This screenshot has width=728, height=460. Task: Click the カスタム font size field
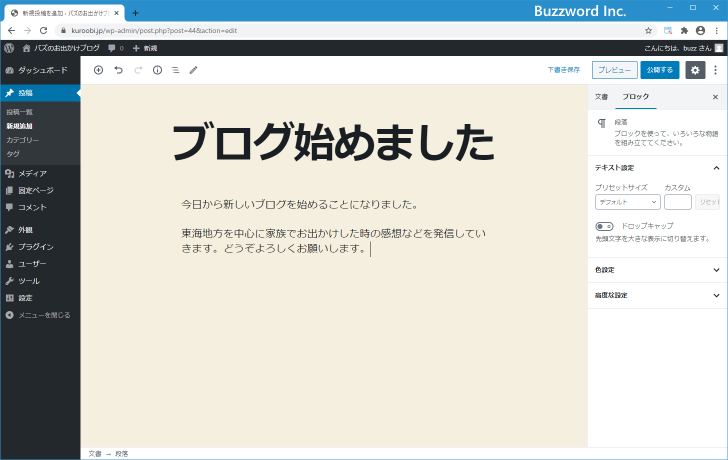point(678,202)
